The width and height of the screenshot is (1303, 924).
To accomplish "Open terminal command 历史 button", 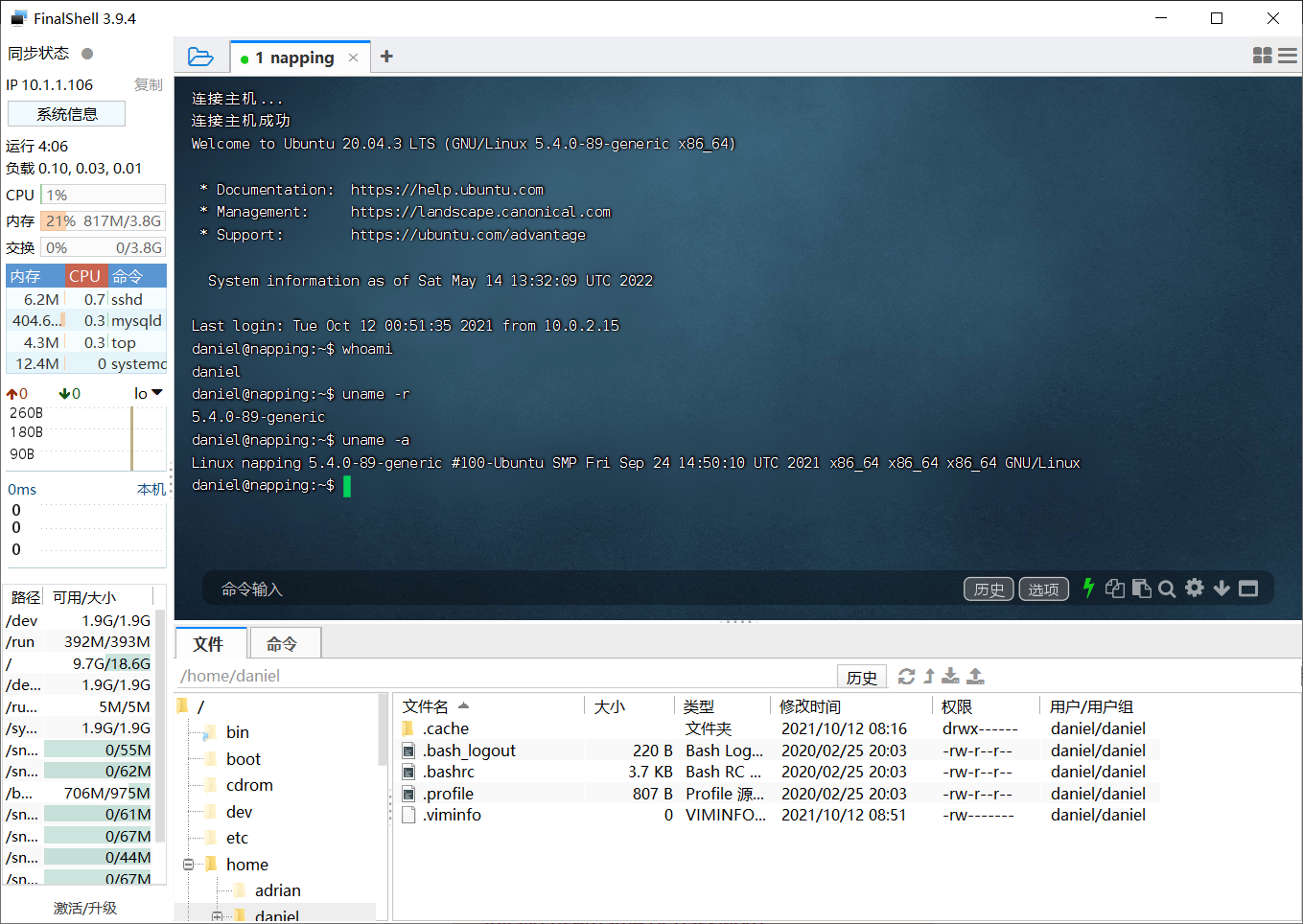I will [x=989, y=589].
